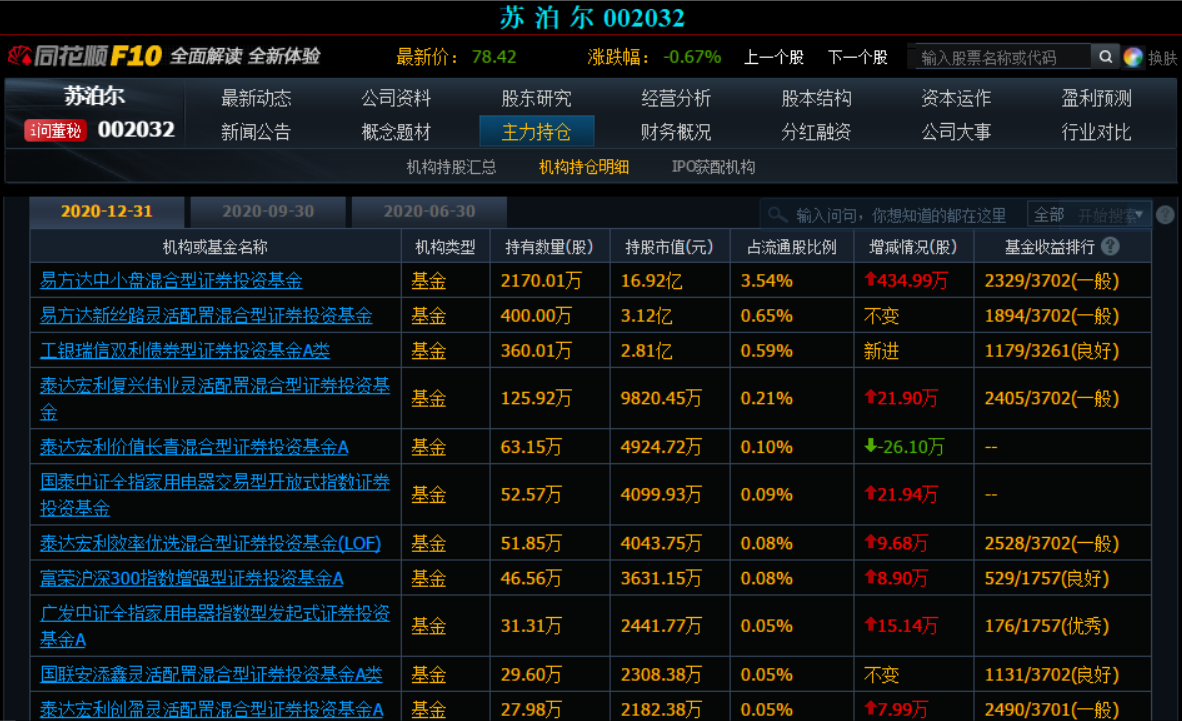Click the -0.67% change value
1182x721 pixels.
[x=692, y=57]
